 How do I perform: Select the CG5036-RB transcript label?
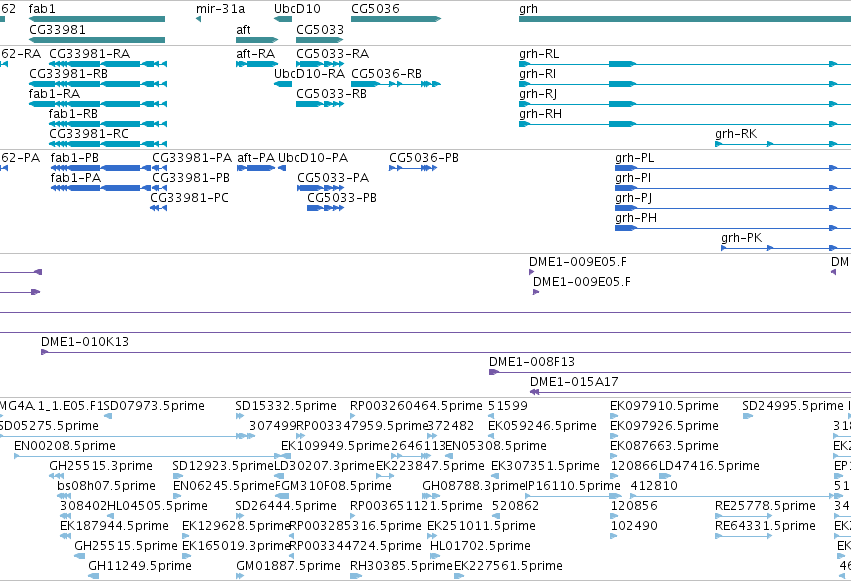386,74
